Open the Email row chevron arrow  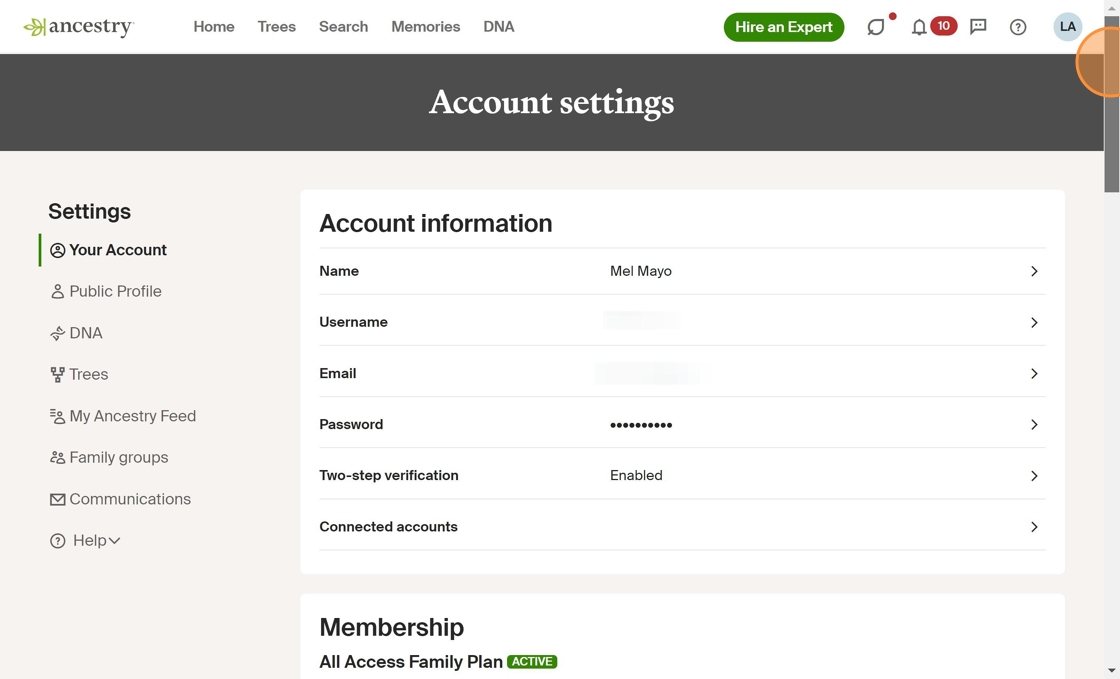coord(1034,373)
